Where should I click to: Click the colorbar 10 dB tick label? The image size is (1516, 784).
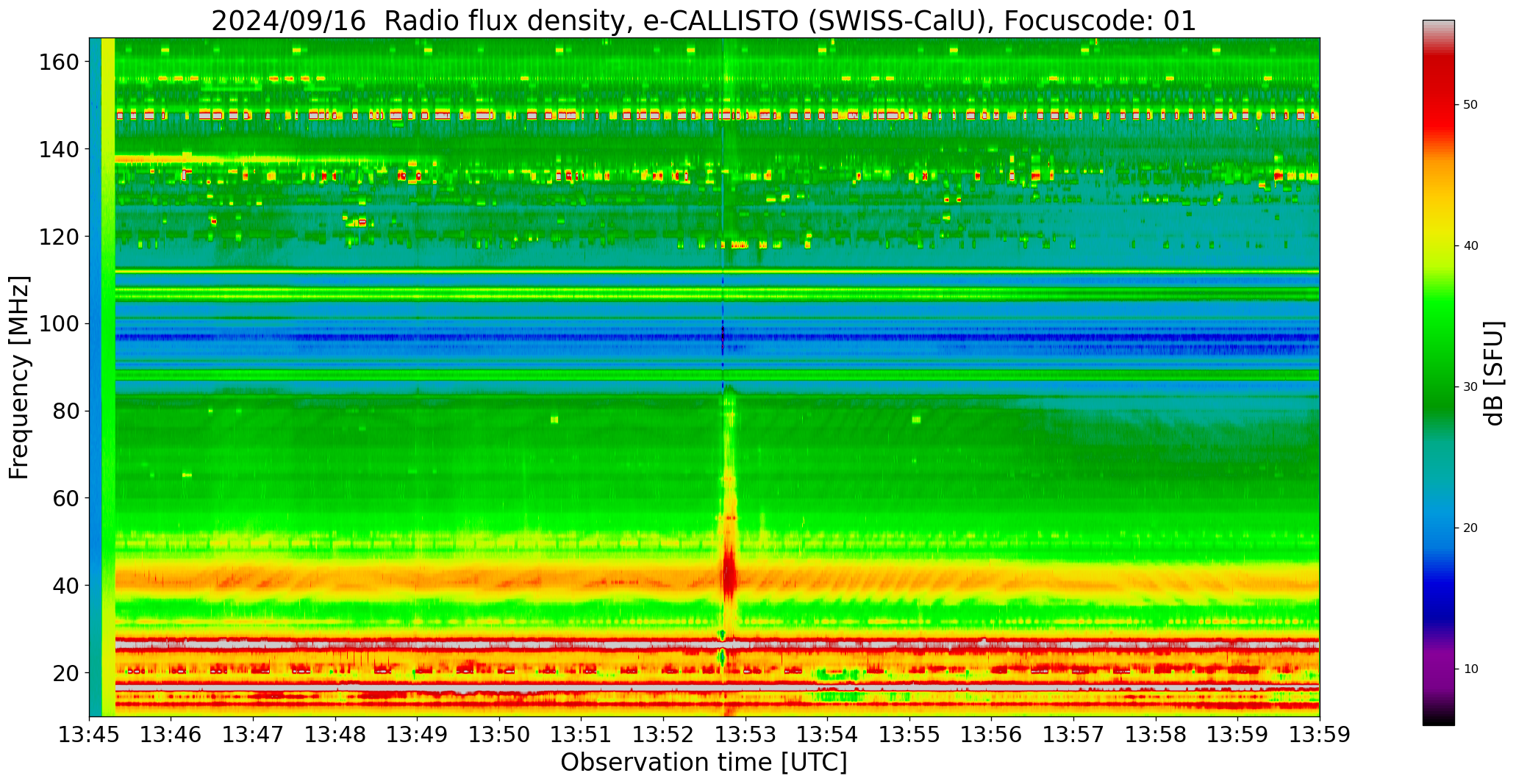pos(1470,669)
